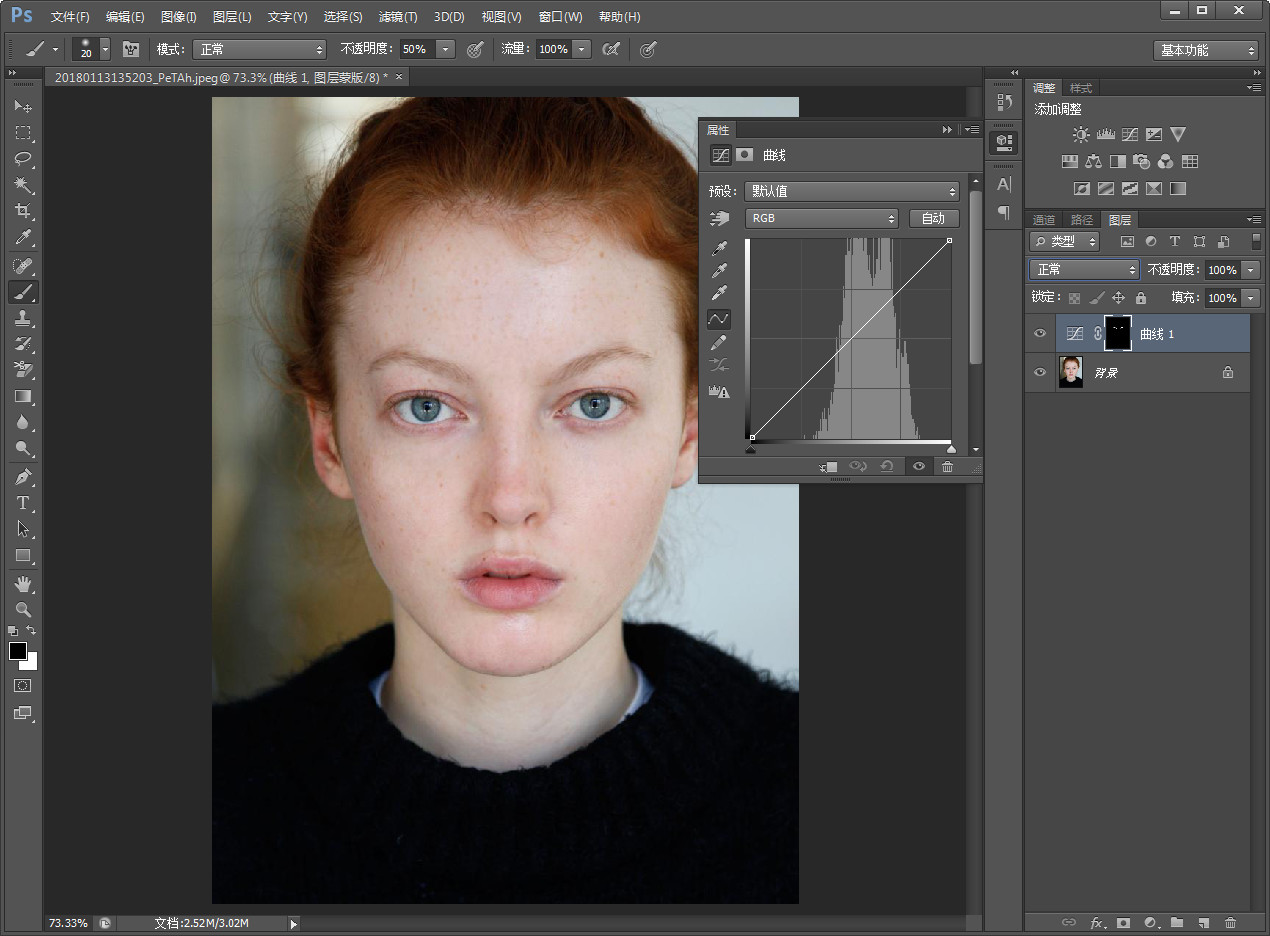
Task: Toggle adjustment visibility eye in Properties panel
Action: (918, 467)
